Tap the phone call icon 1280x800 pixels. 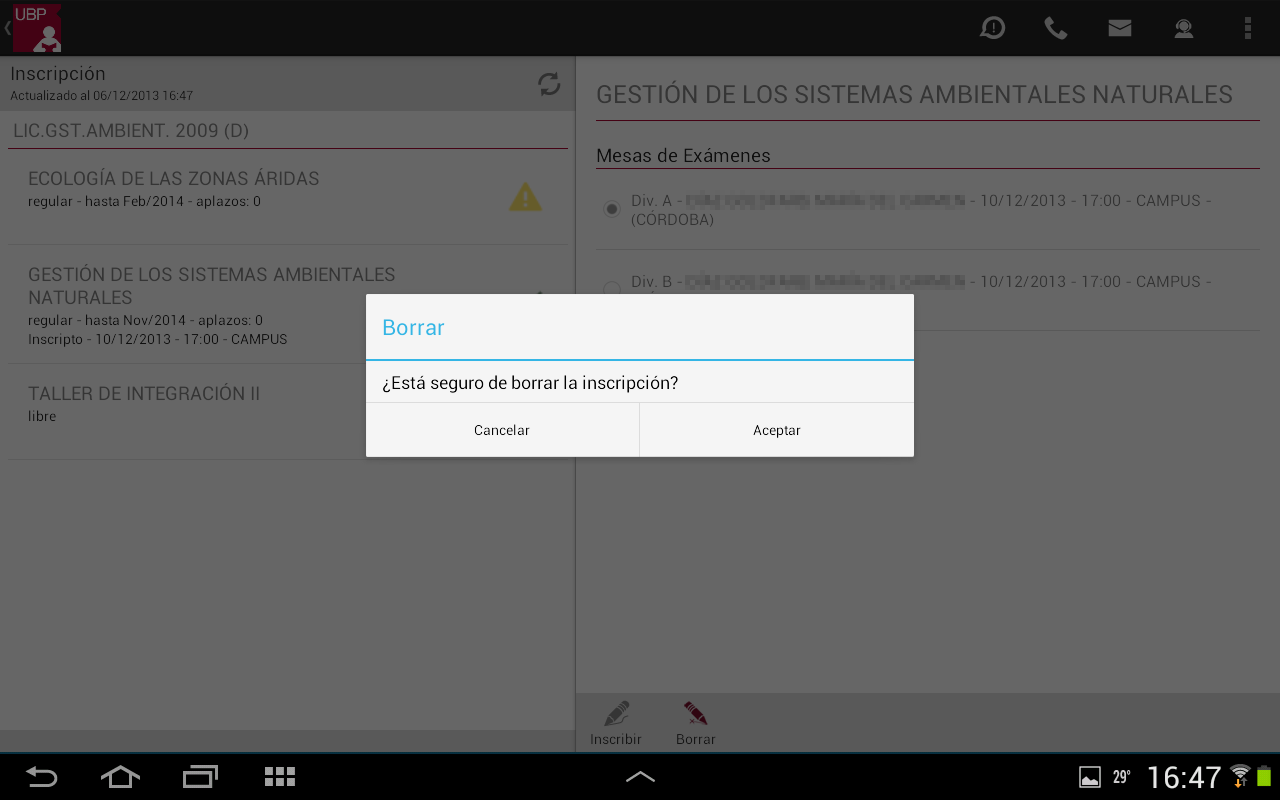pyautogui.click(x=1056, y=28)
